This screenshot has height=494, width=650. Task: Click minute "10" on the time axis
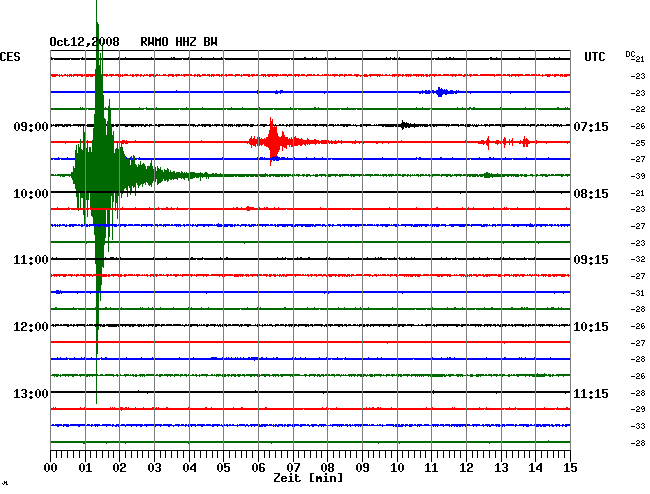coord(397,468)
